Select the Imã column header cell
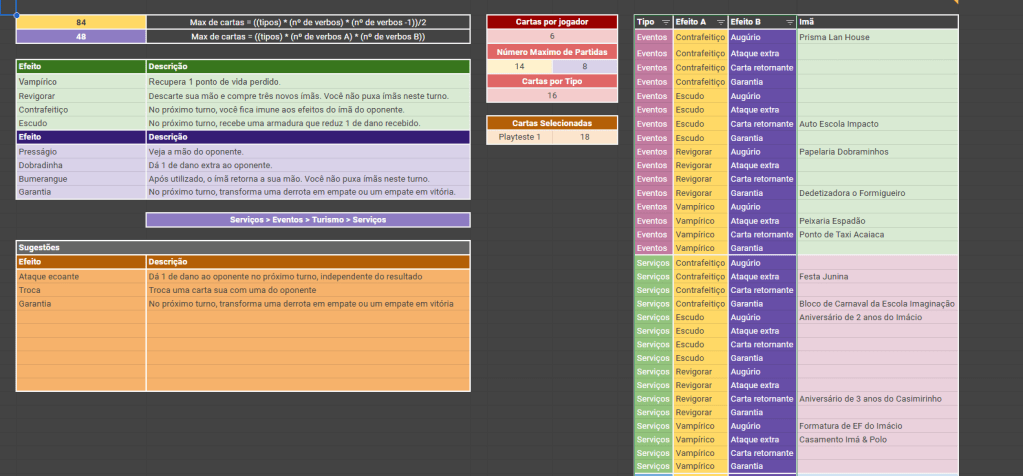 (876, 22)
